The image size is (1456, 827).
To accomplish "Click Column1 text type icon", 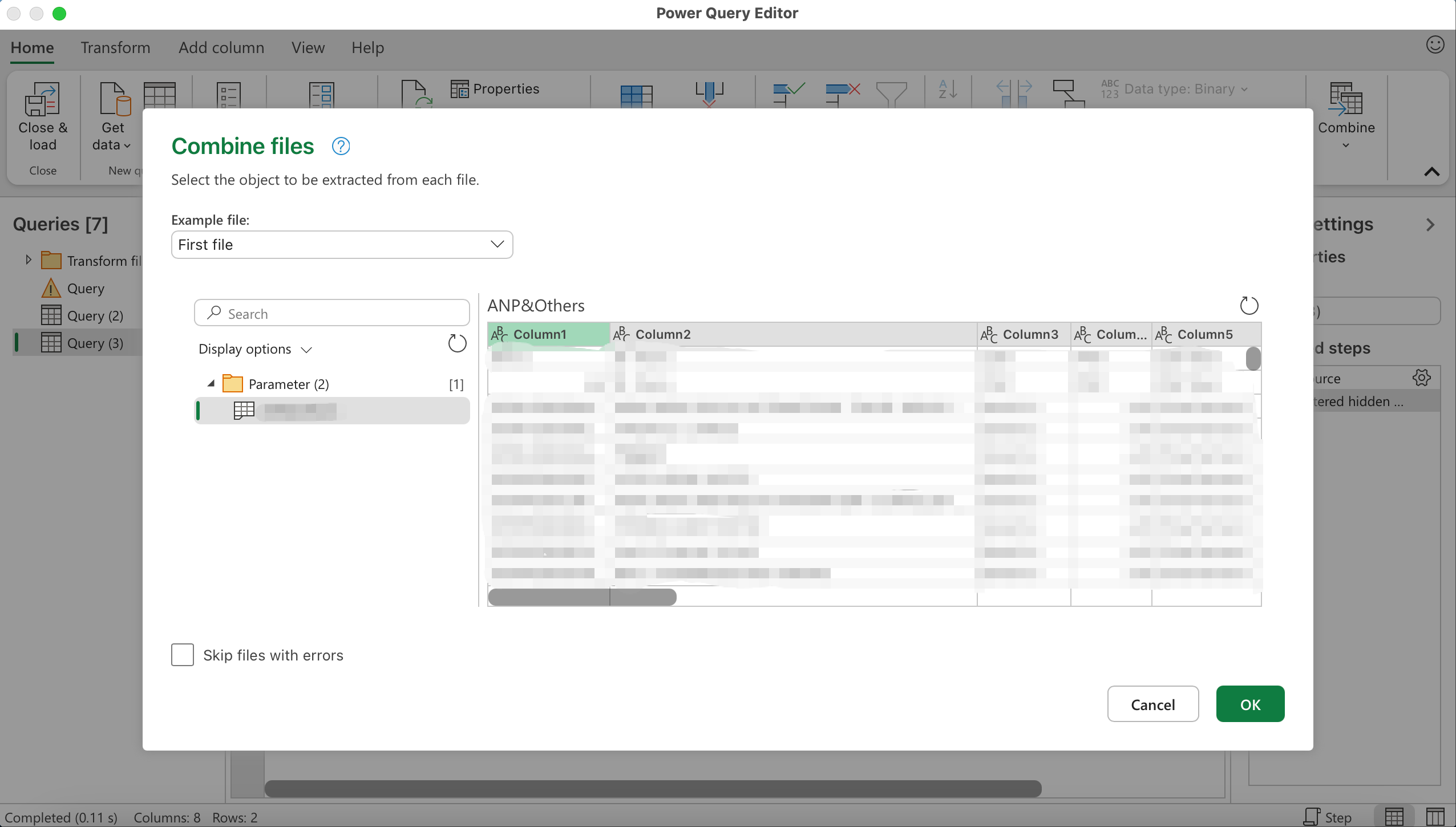I will (x=499, y=334).
